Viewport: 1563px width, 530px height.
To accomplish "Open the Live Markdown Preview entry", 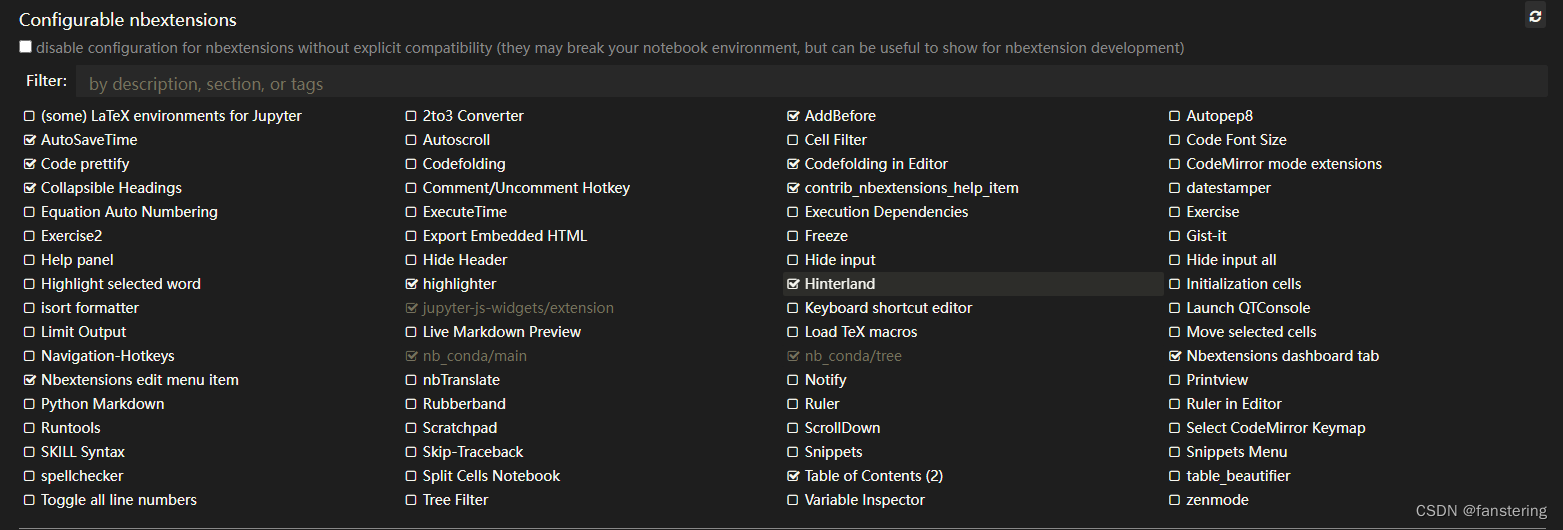I will pos(502,332).
